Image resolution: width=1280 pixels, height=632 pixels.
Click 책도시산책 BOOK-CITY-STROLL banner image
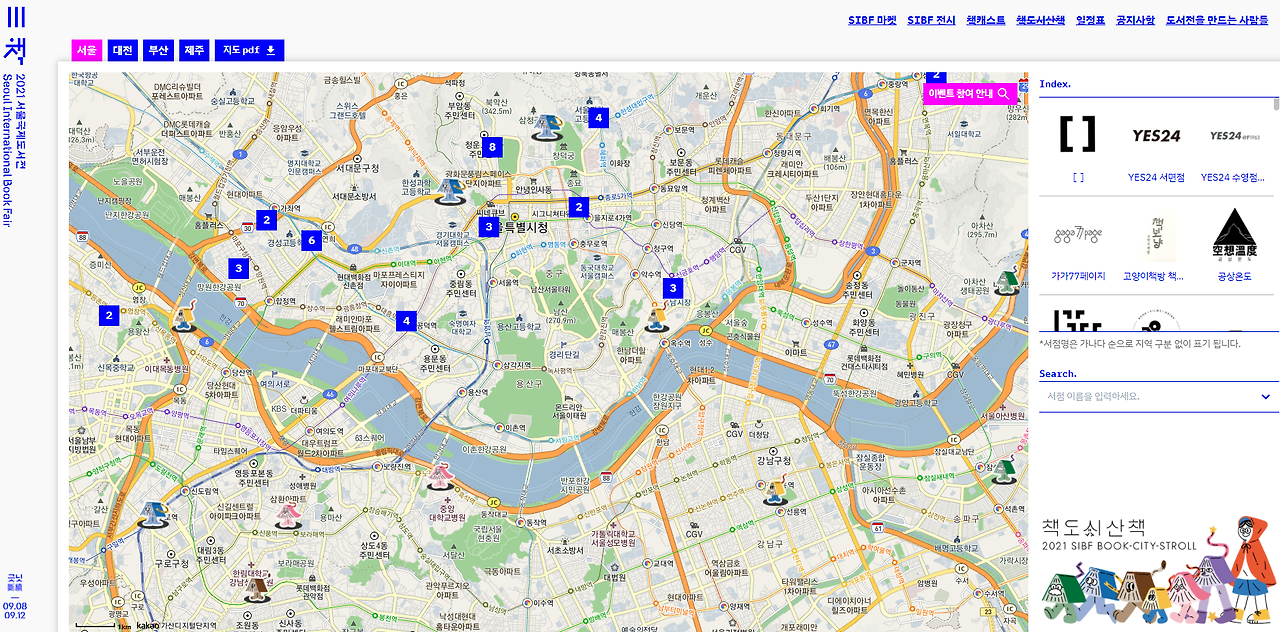tap(1158, 571)
